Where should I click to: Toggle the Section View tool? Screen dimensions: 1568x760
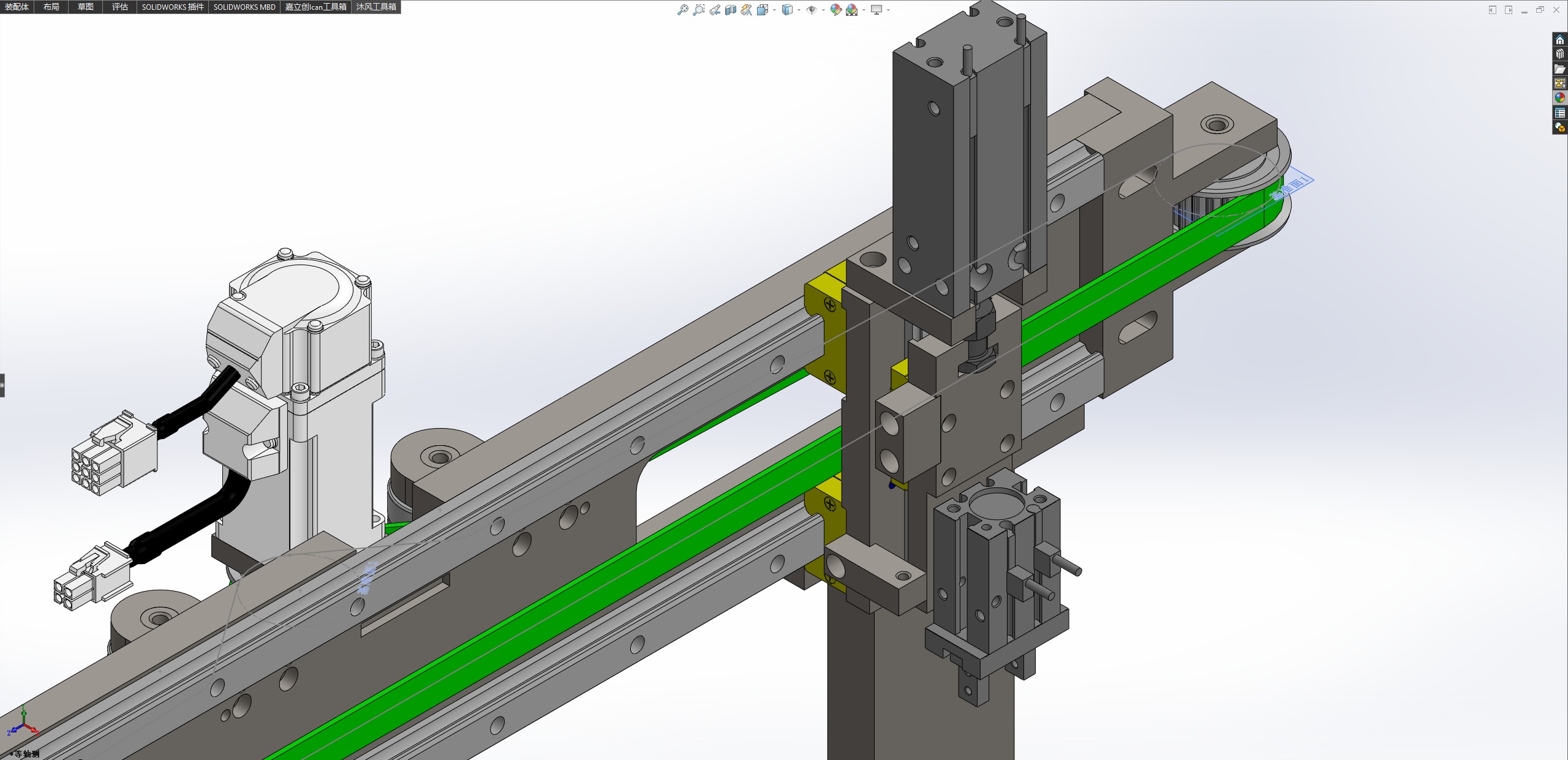click(x=730, y=10)
